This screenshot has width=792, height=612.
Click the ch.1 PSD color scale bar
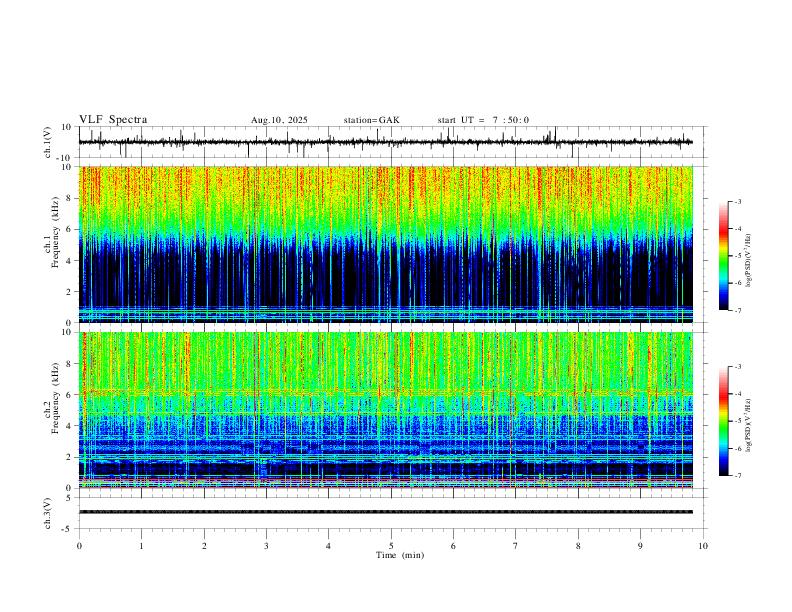tap(723, 256)
